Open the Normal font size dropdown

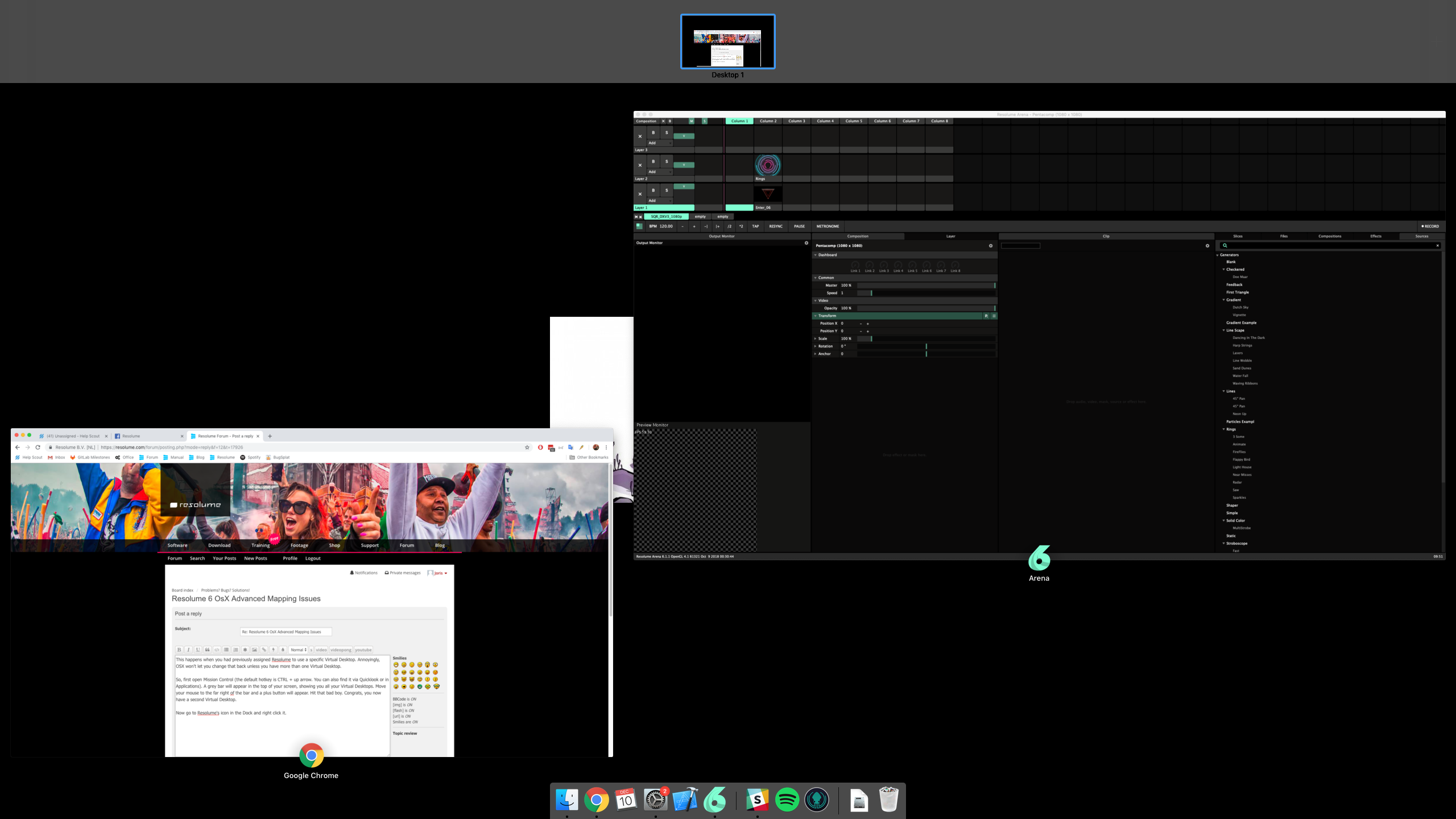click(x=299, y=650)
